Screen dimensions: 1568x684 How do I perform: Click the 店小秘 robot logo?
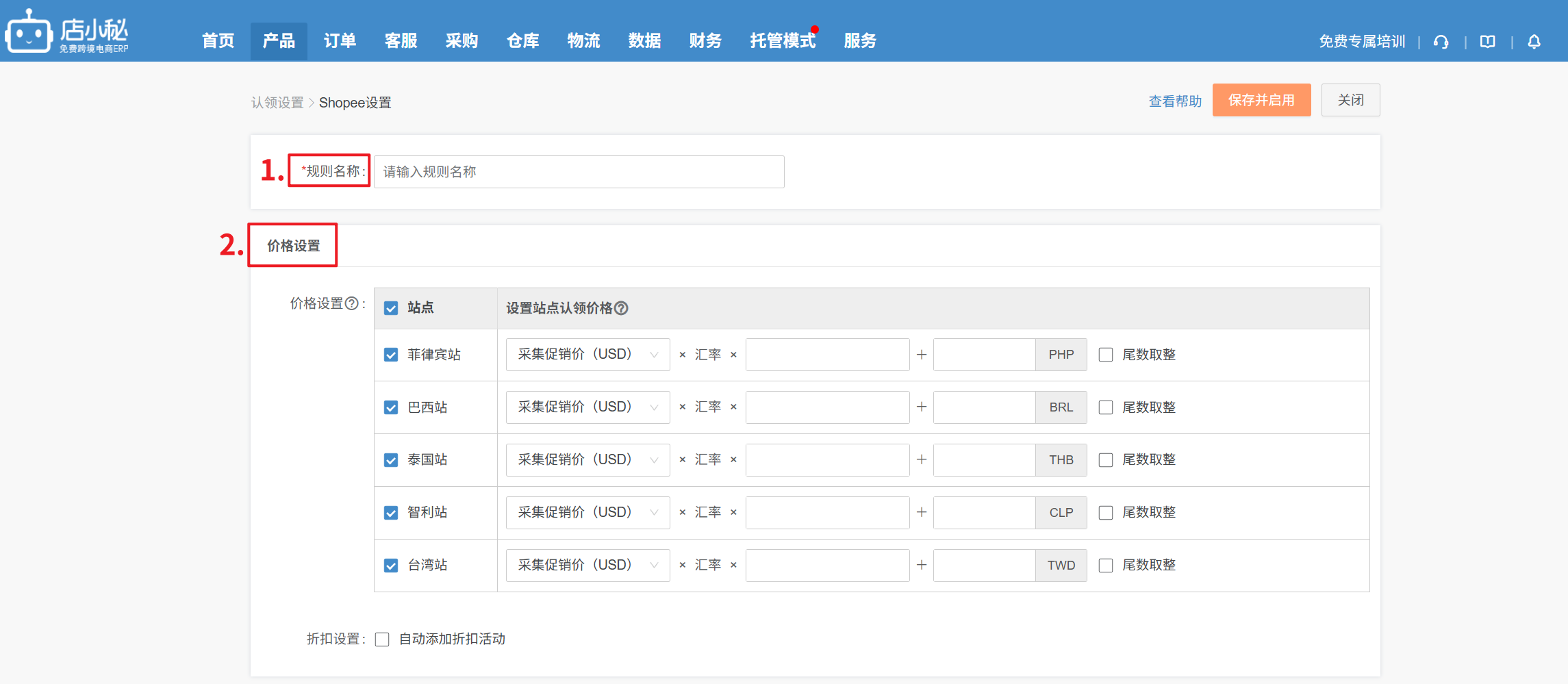tap(29, 31)
